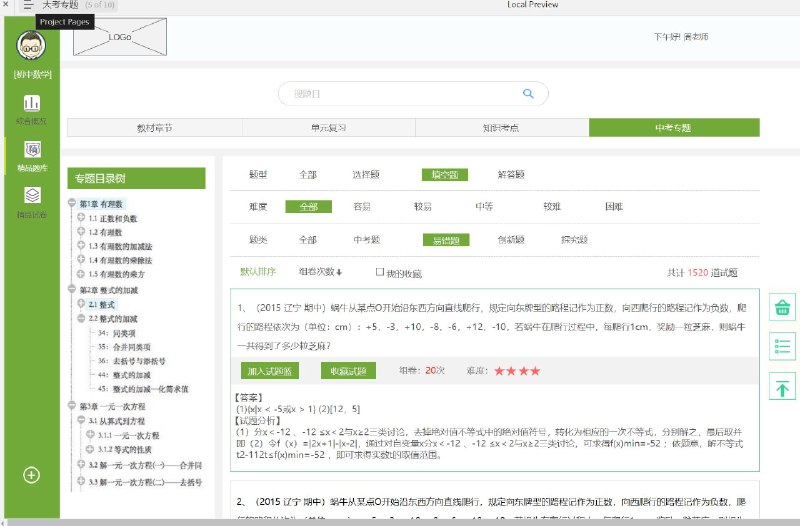The image size is (800, 526).
Task: Select 探究题 category filter
Action: (x=574, y=240)
